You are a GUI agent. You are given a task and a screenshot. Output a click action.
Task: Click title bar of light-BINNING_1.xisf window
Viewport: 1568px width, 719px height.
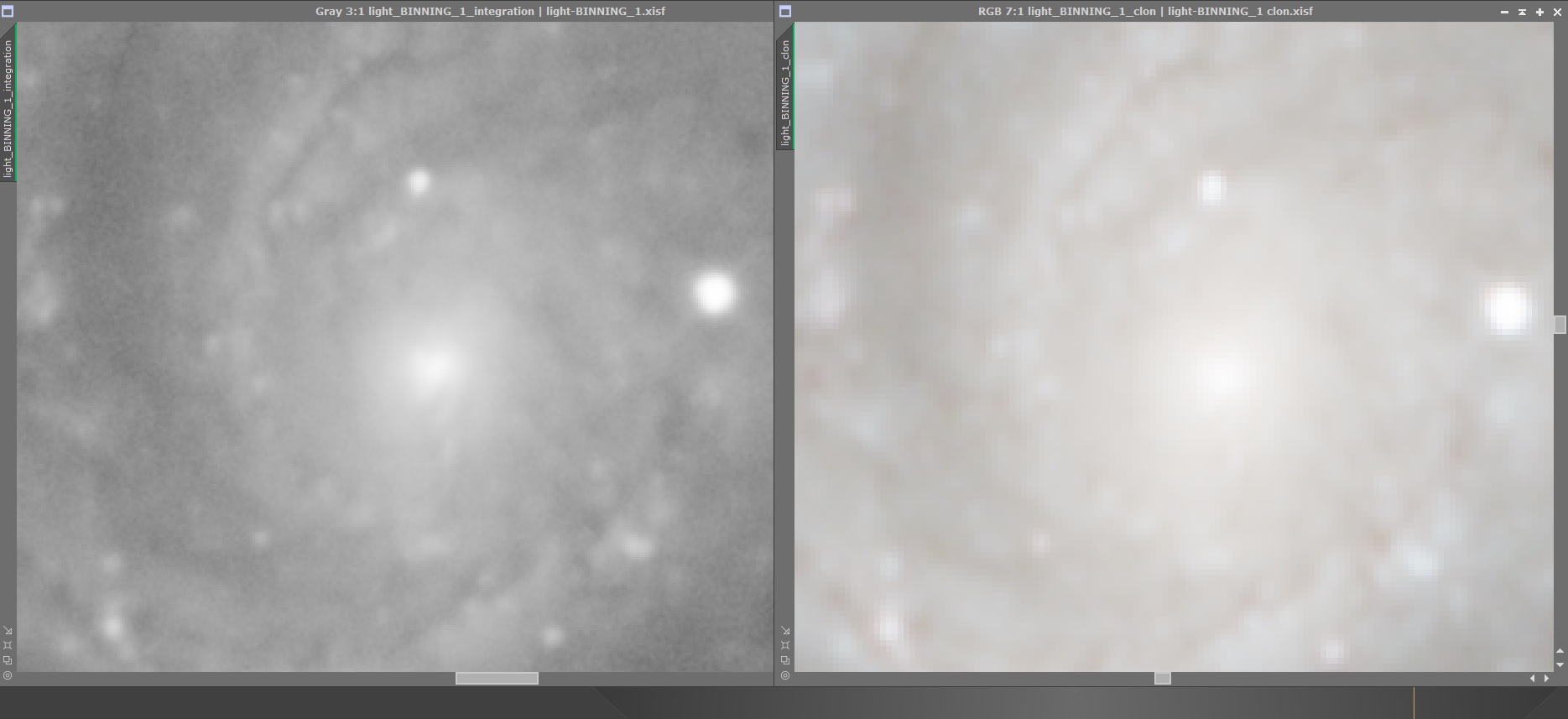point(490,11)
